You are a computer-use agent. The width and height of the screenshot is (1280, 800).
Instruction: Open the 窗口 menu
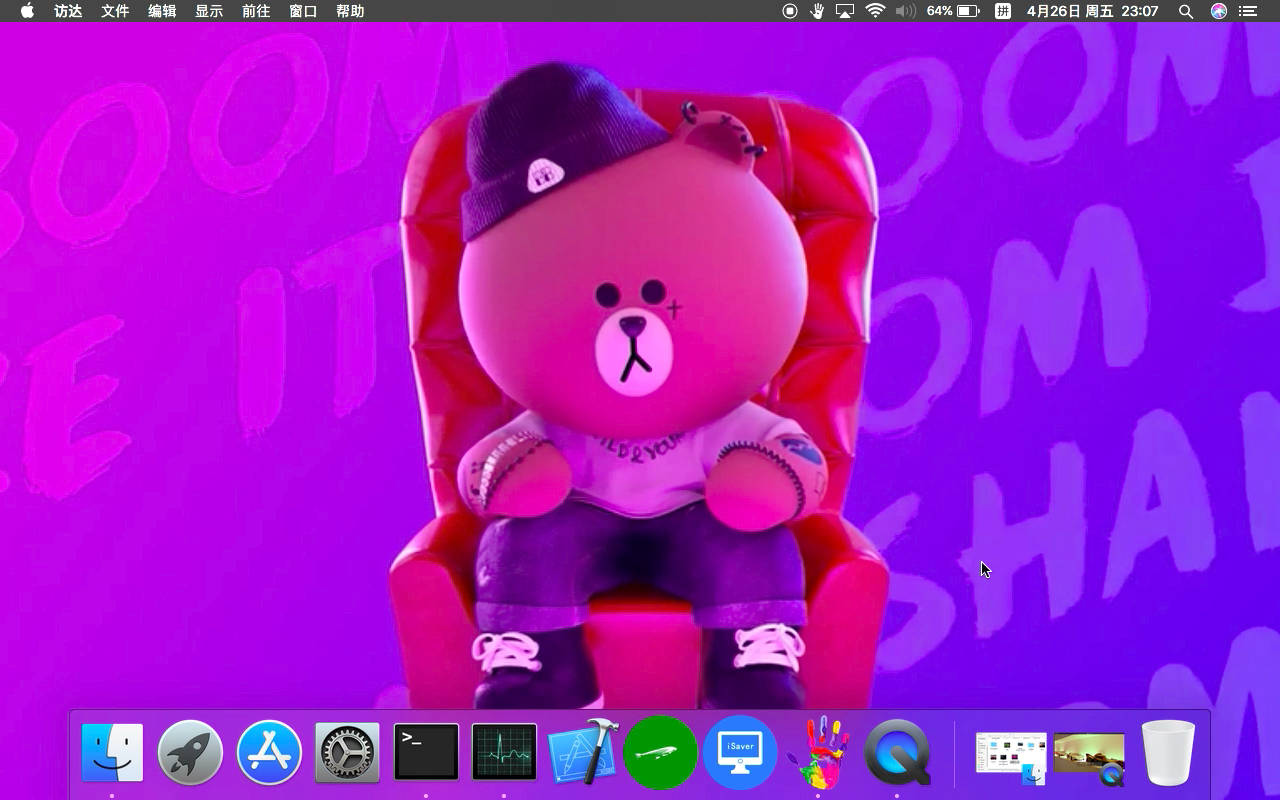click(x=303, y=11)
